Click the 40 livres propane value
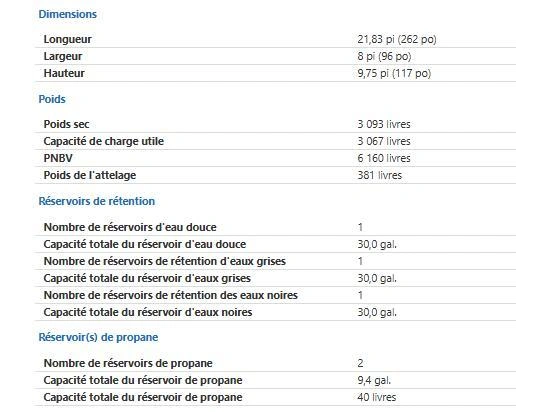The width and height of the screenshot is (549, 412). [377, 397]
